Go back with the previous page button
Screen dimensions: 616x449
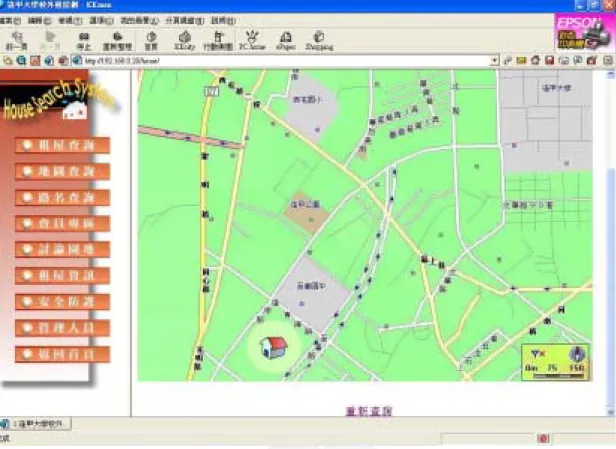coord(17,41)
